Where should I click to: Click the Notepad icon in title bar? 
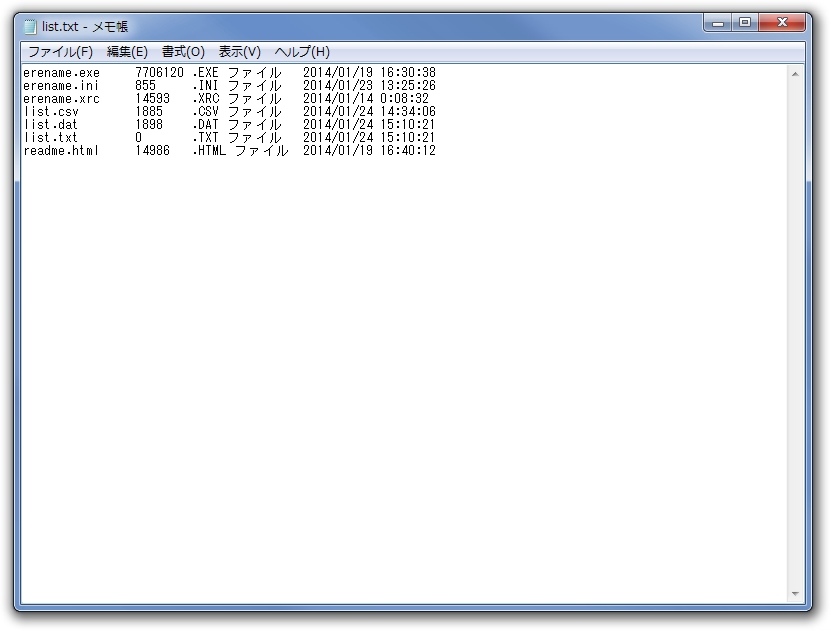(x=30, y=26)
